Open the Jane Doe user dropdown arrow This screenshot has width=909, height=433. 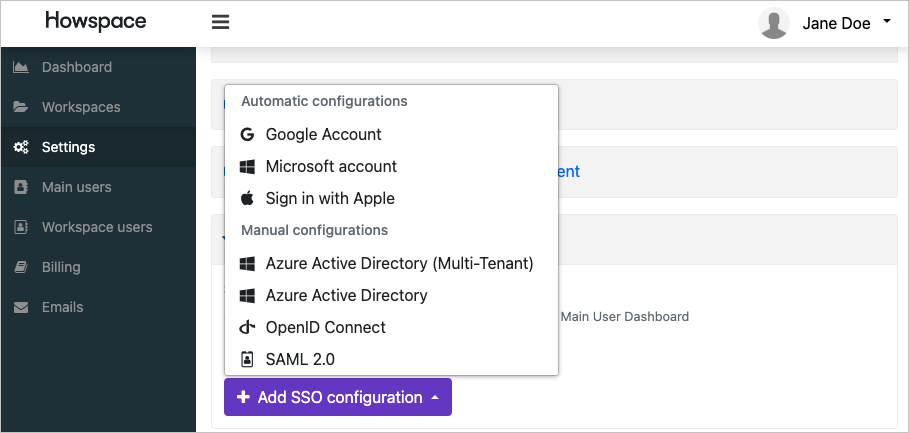click(886, 21)
